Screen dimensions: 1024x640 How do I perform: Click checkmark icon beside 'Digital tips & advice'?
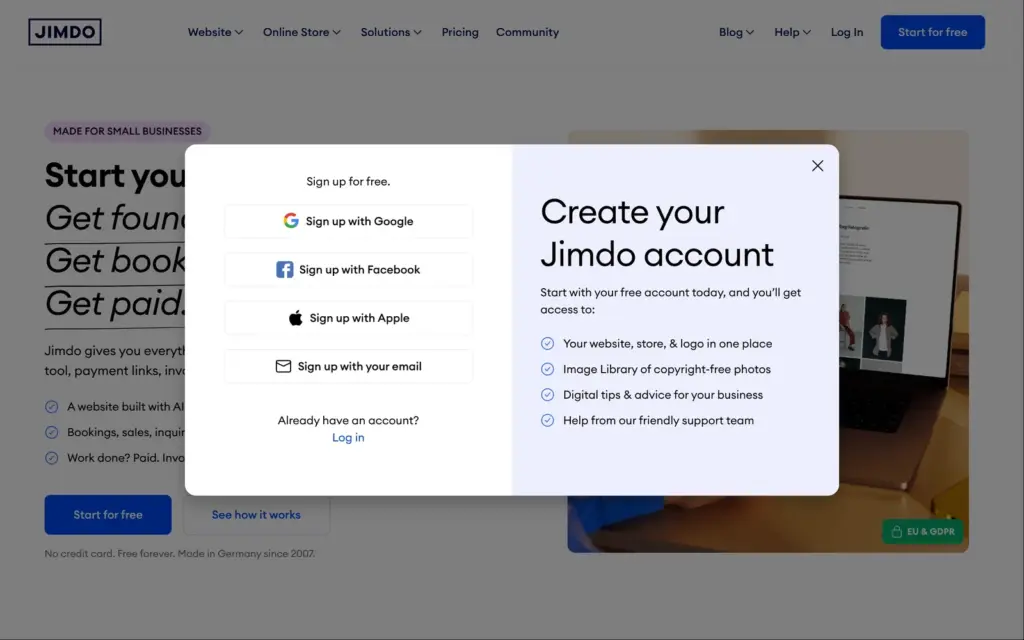(x=547, y=394)
